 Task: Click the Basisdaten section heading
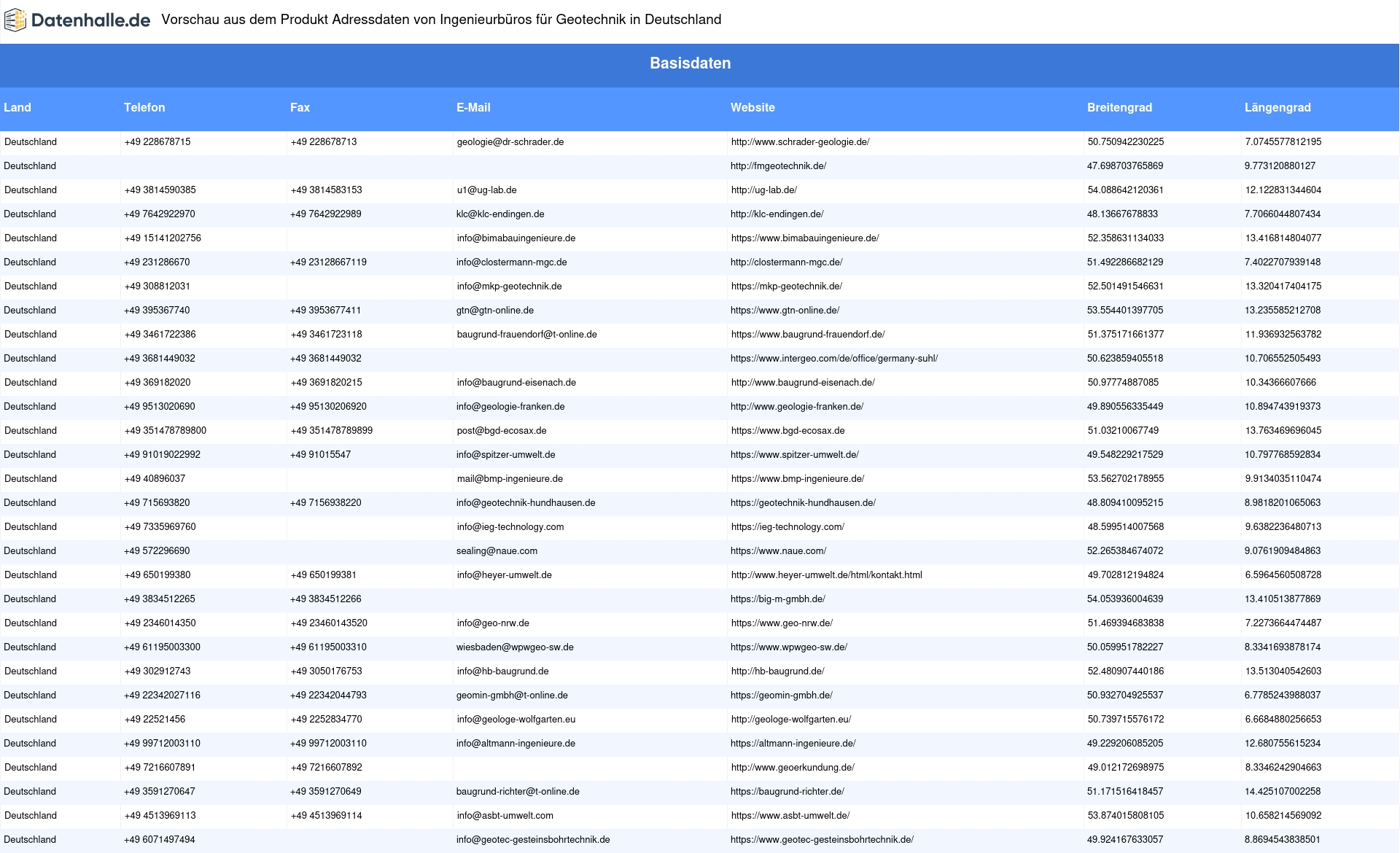click(690, 63)
